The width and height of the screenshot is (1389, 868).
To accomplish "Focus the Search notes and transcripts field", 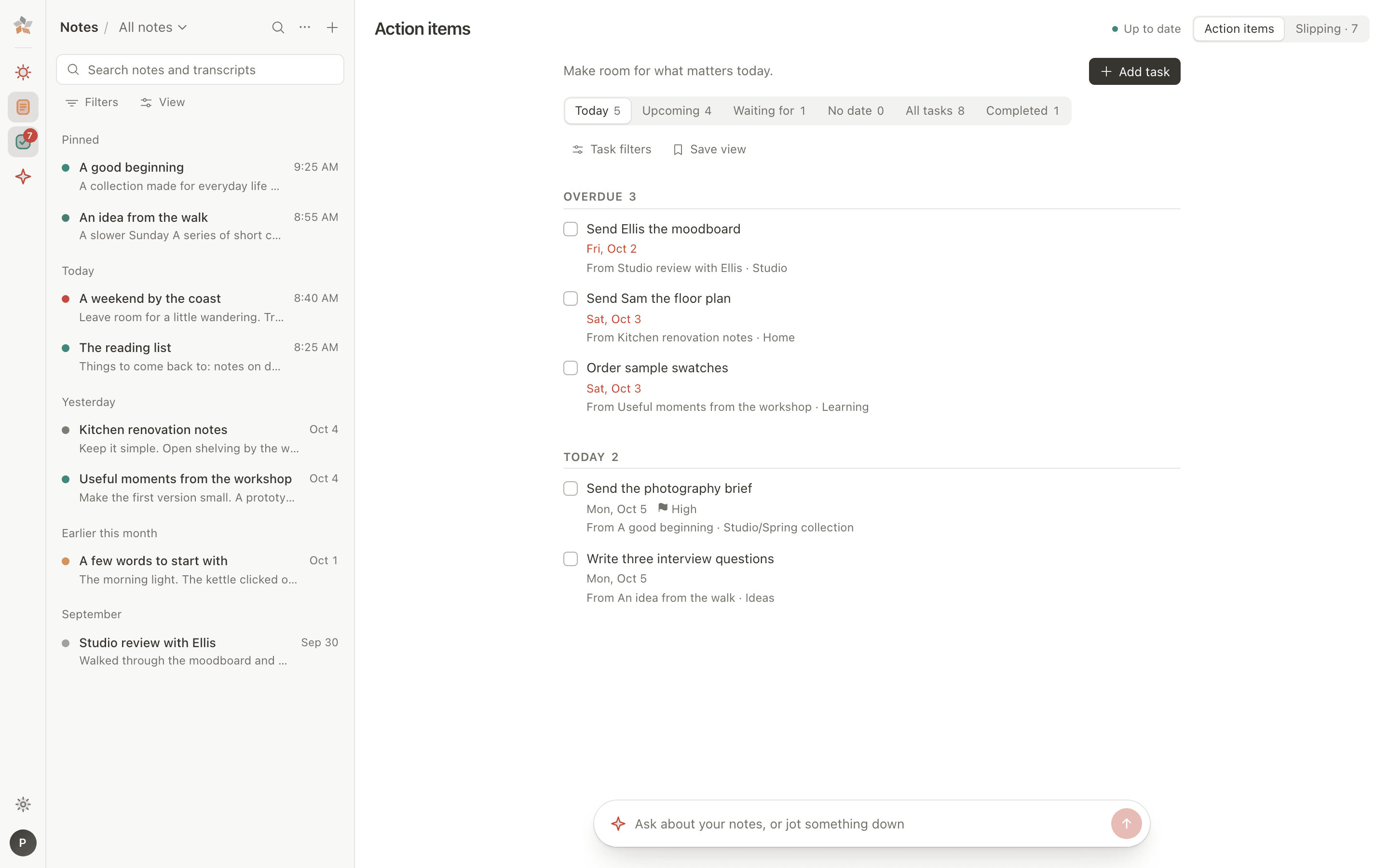I will pyautogui.click(x=200, y=69).
